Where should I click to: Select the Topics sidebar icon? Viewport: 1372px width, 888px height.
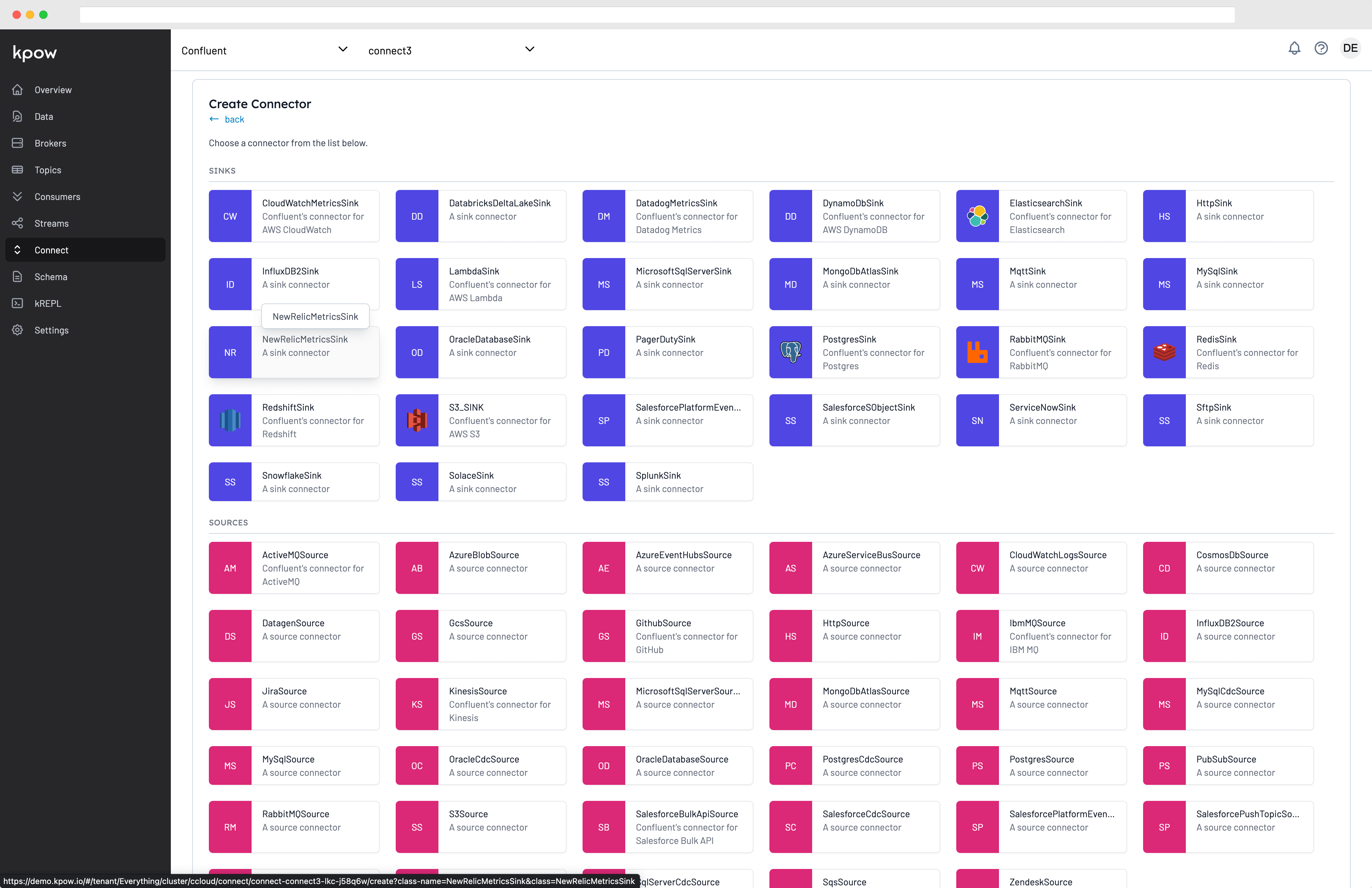point(17,170)
